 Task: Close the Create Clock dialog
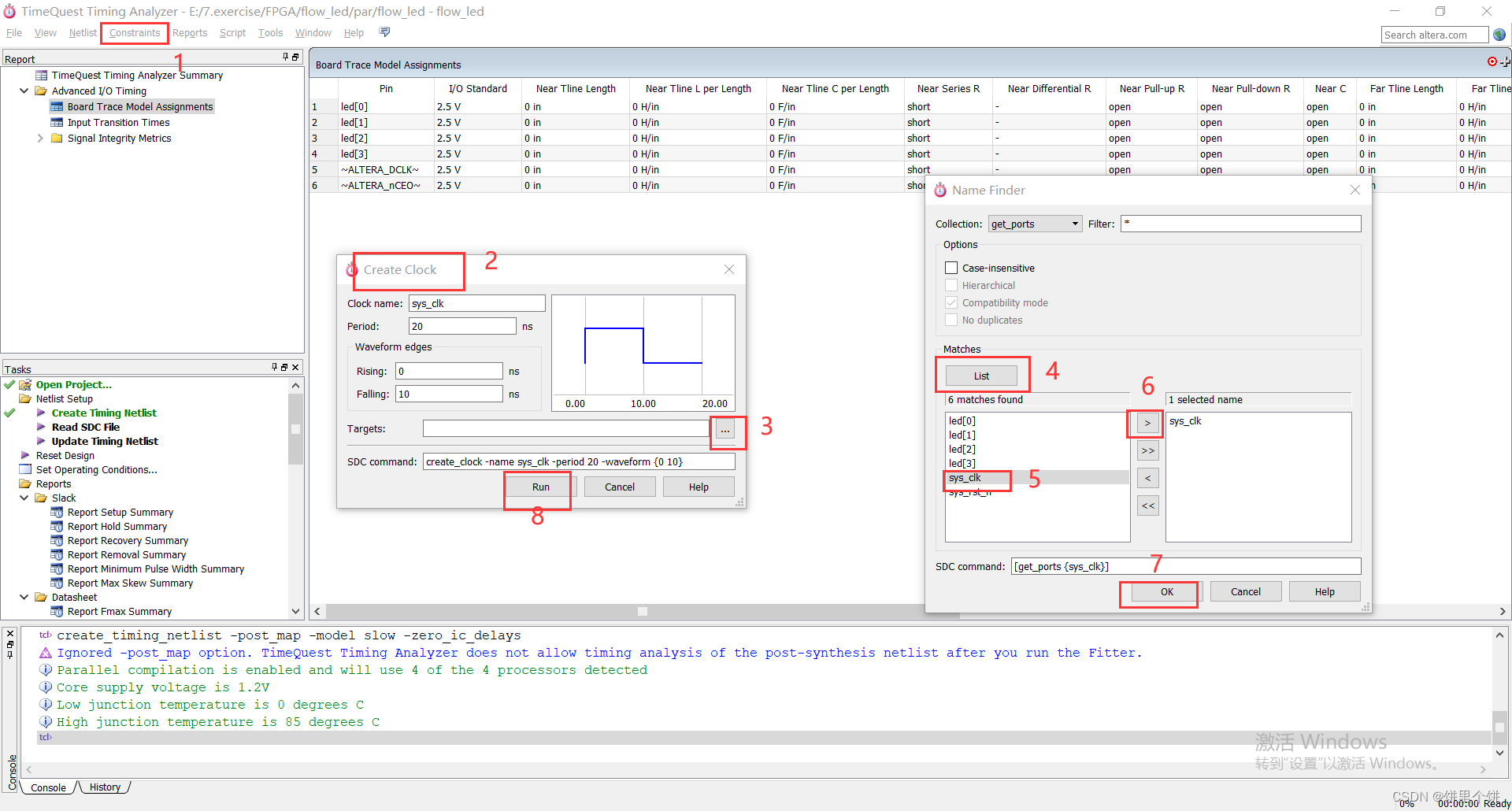[x=729, y=269]
